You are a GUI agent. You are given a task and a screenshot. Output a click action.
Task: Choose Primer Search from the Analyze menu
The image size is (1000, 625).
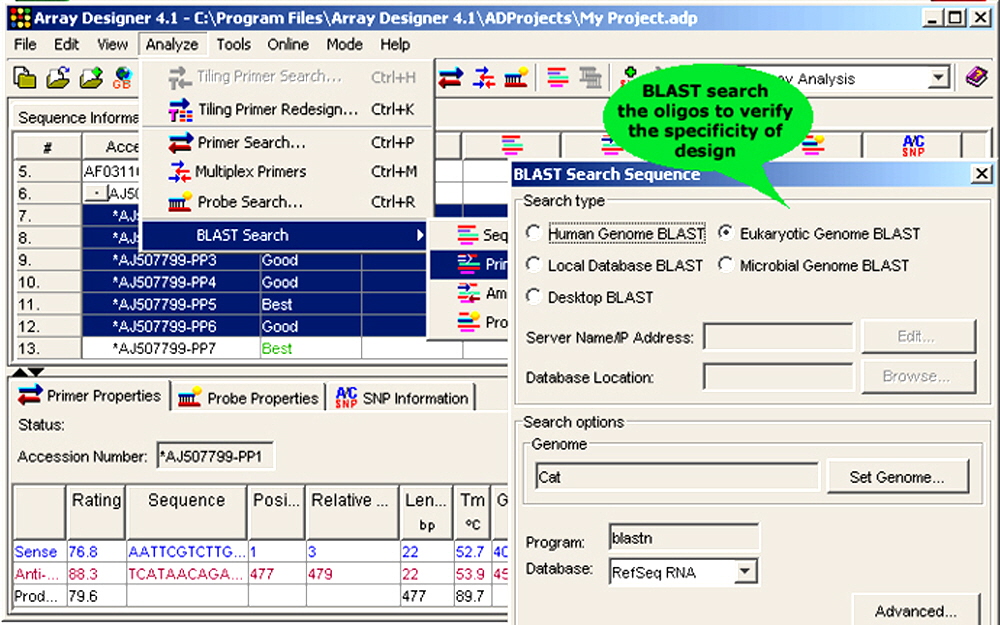click(287, 143)
